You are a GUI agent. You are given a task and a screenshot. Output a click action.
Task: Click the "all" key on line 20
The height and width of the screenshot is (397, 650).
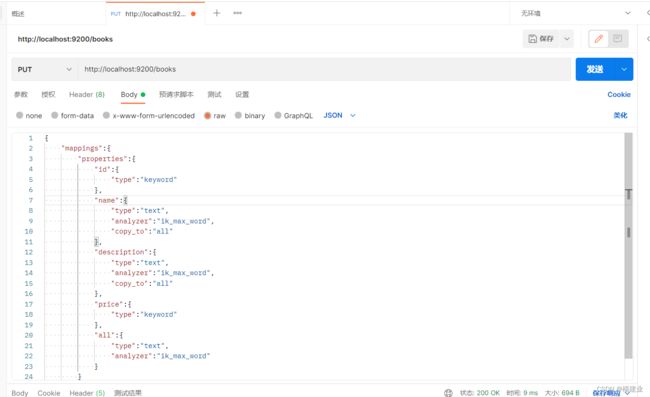pos(104,335)
